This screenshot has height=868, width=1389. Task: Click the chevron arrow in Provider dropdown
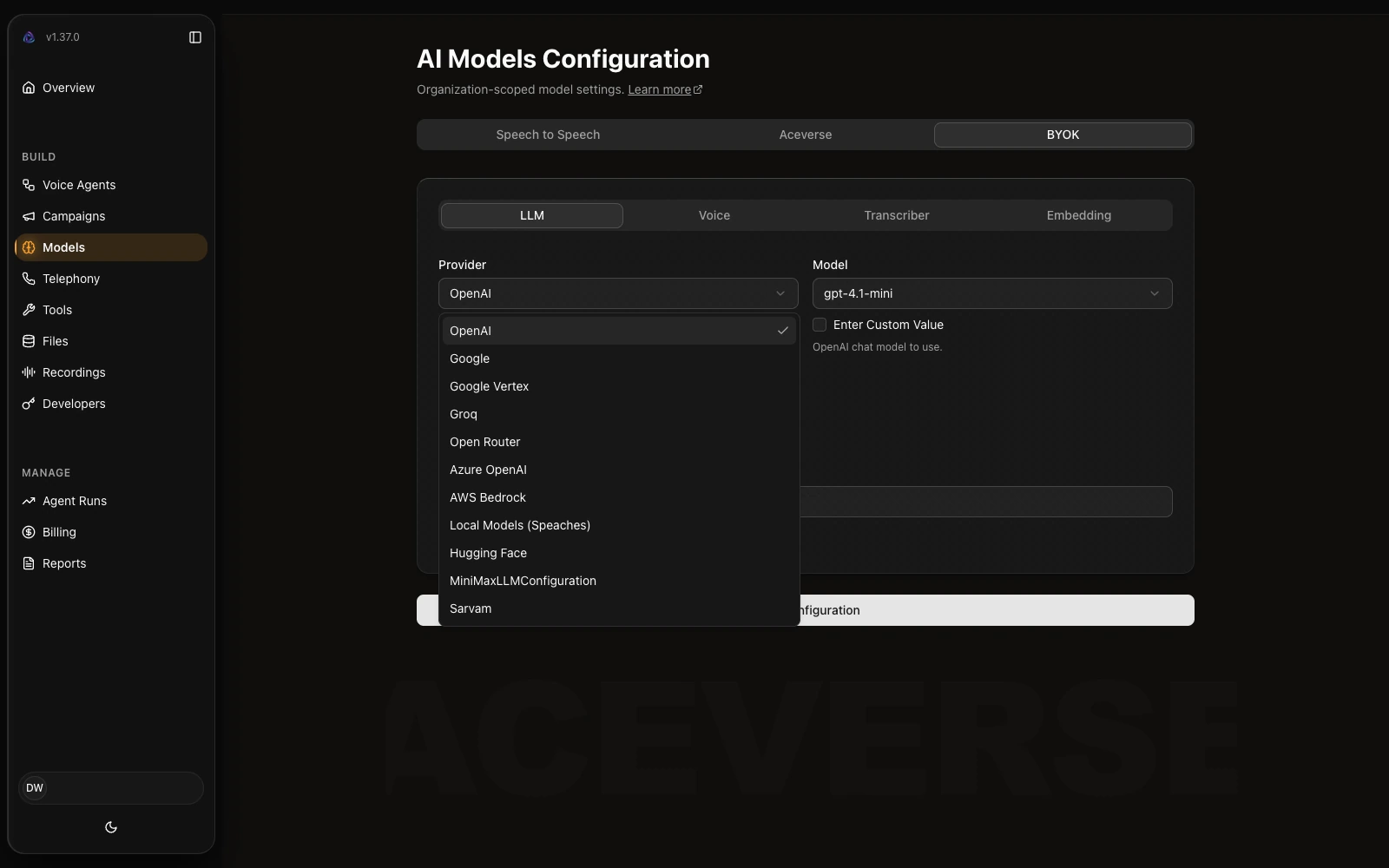point(780,293)
